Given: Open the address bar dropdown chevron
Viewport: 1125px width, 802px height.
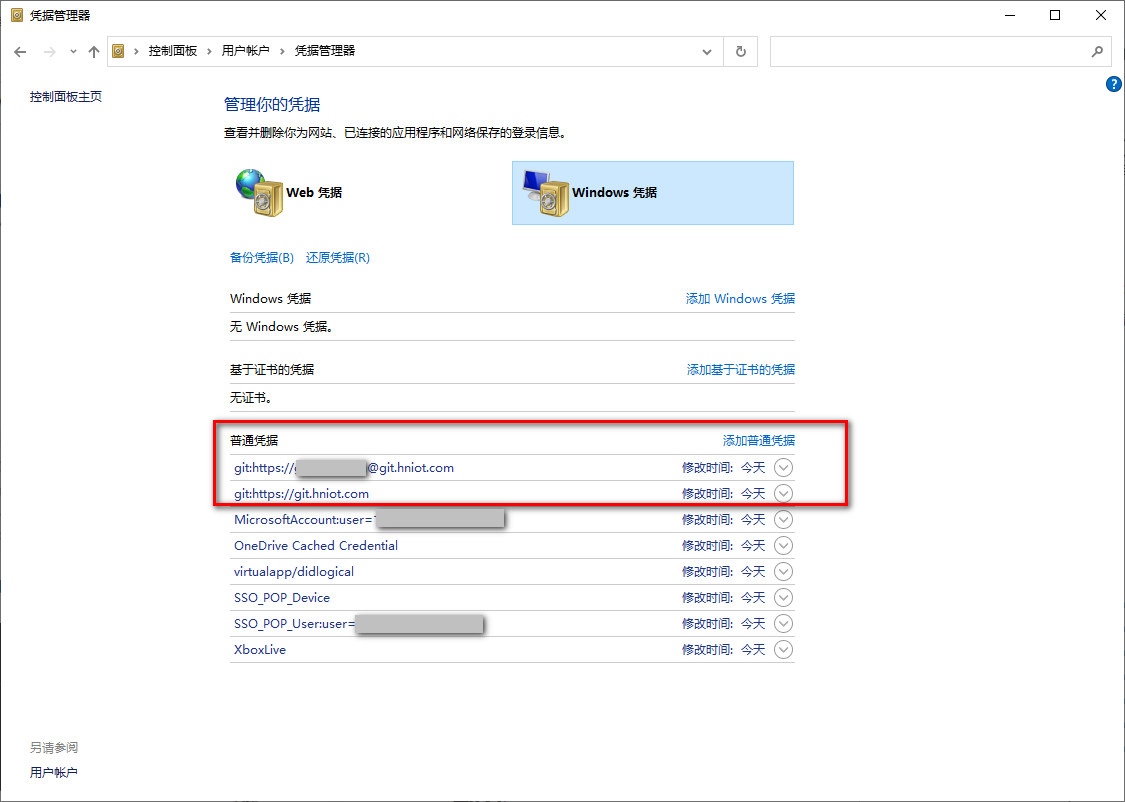Looking at the screenshot, I should tap(707, 51).
